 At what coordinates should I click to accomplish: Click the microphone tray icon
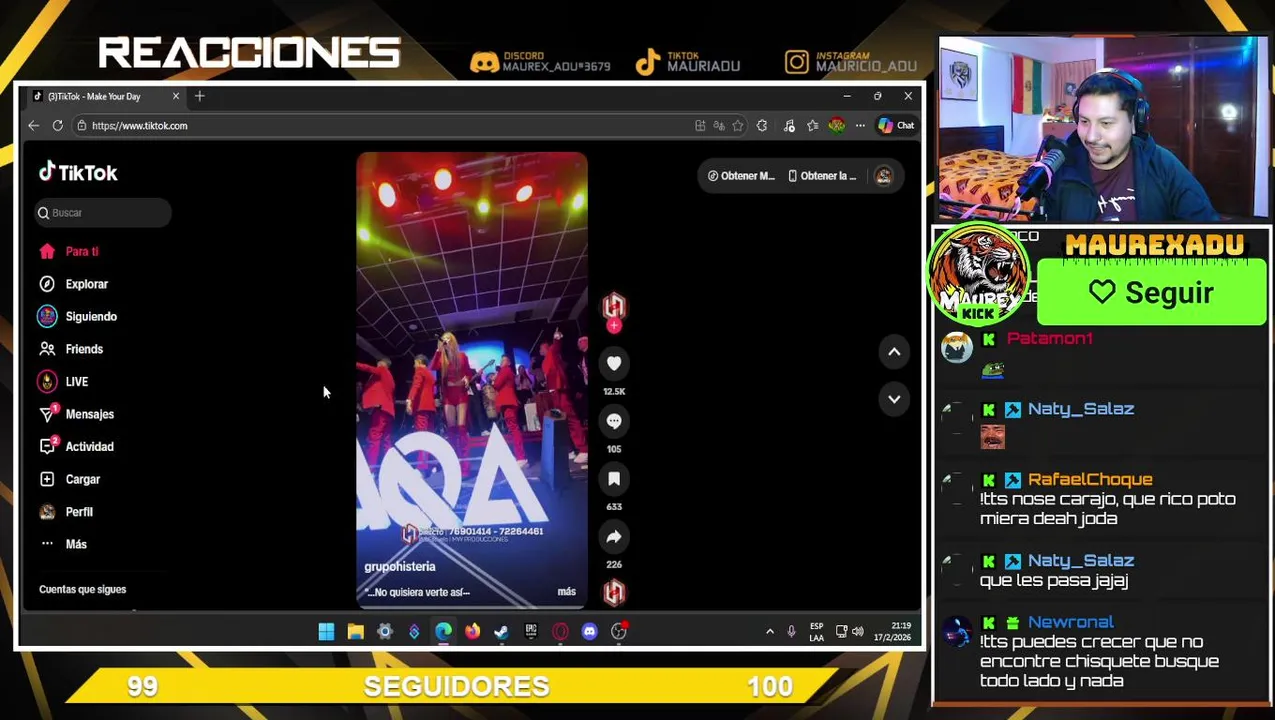coord(791,632)
